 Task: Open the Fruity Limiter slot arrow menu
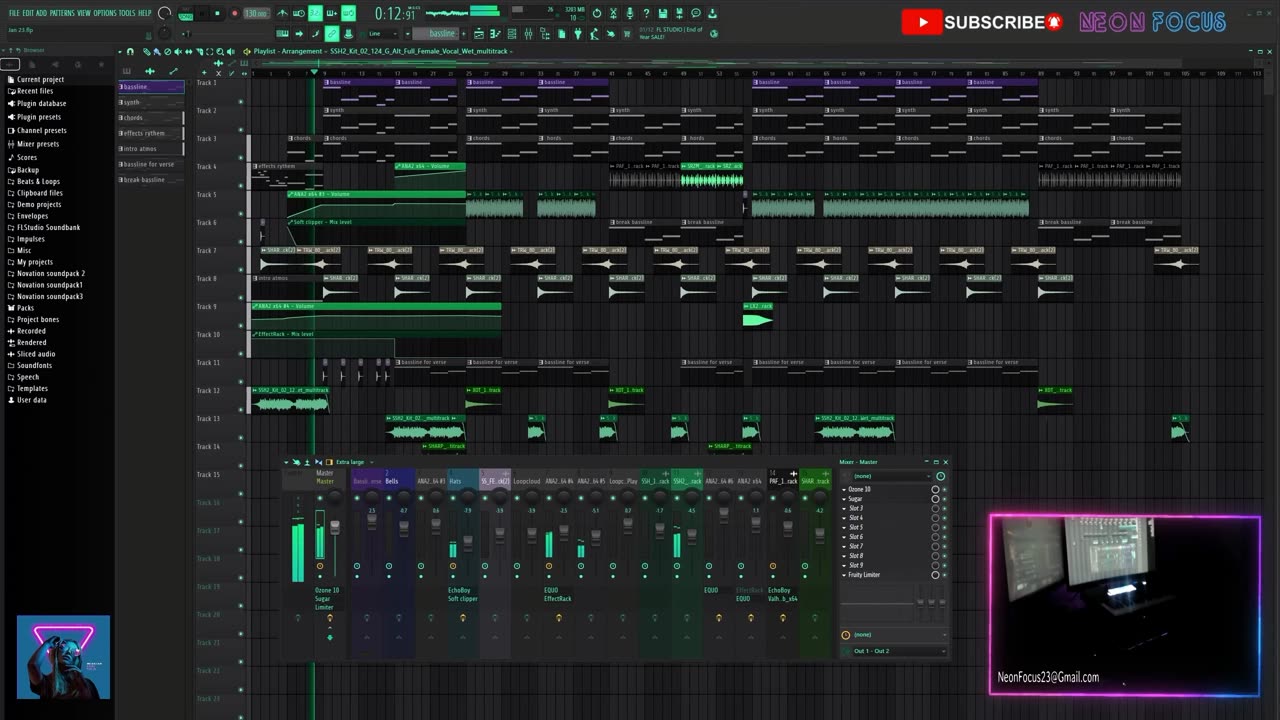click(x=844, y=575)
